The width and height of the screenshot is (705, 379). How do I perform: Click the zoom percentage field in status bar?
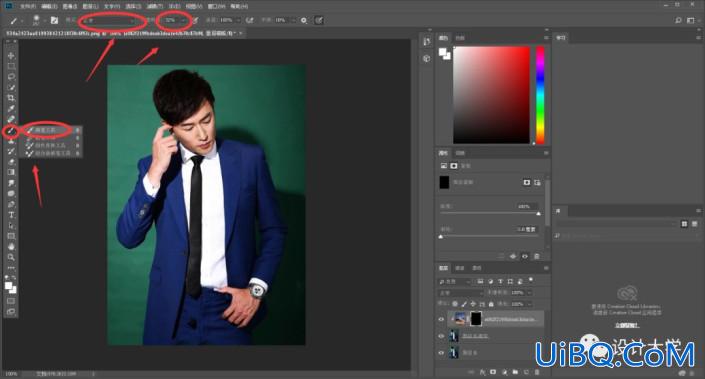click(x=11, y=374)
